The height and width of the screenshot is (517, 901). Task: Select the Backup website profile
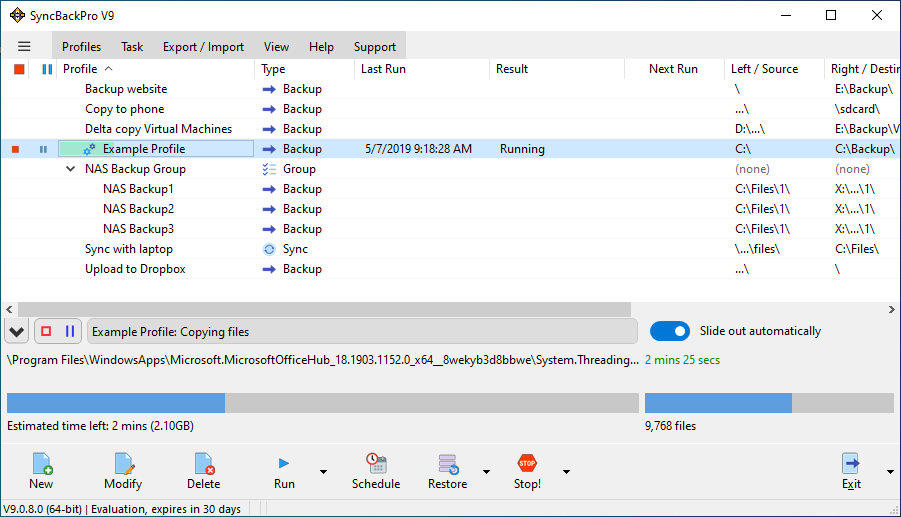click(x=126, y=89)
